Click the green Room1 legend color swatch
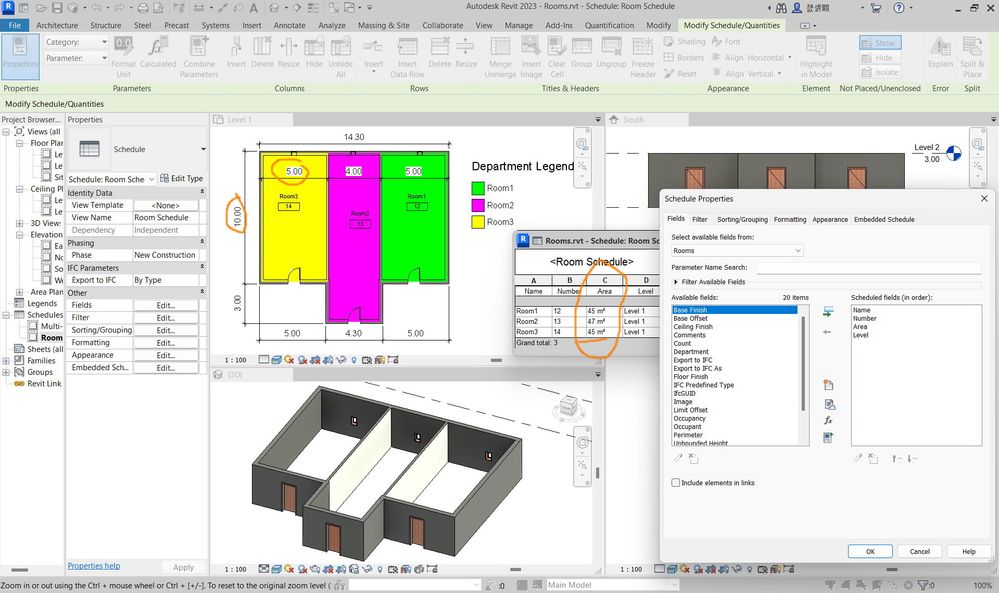 (478, 188)
